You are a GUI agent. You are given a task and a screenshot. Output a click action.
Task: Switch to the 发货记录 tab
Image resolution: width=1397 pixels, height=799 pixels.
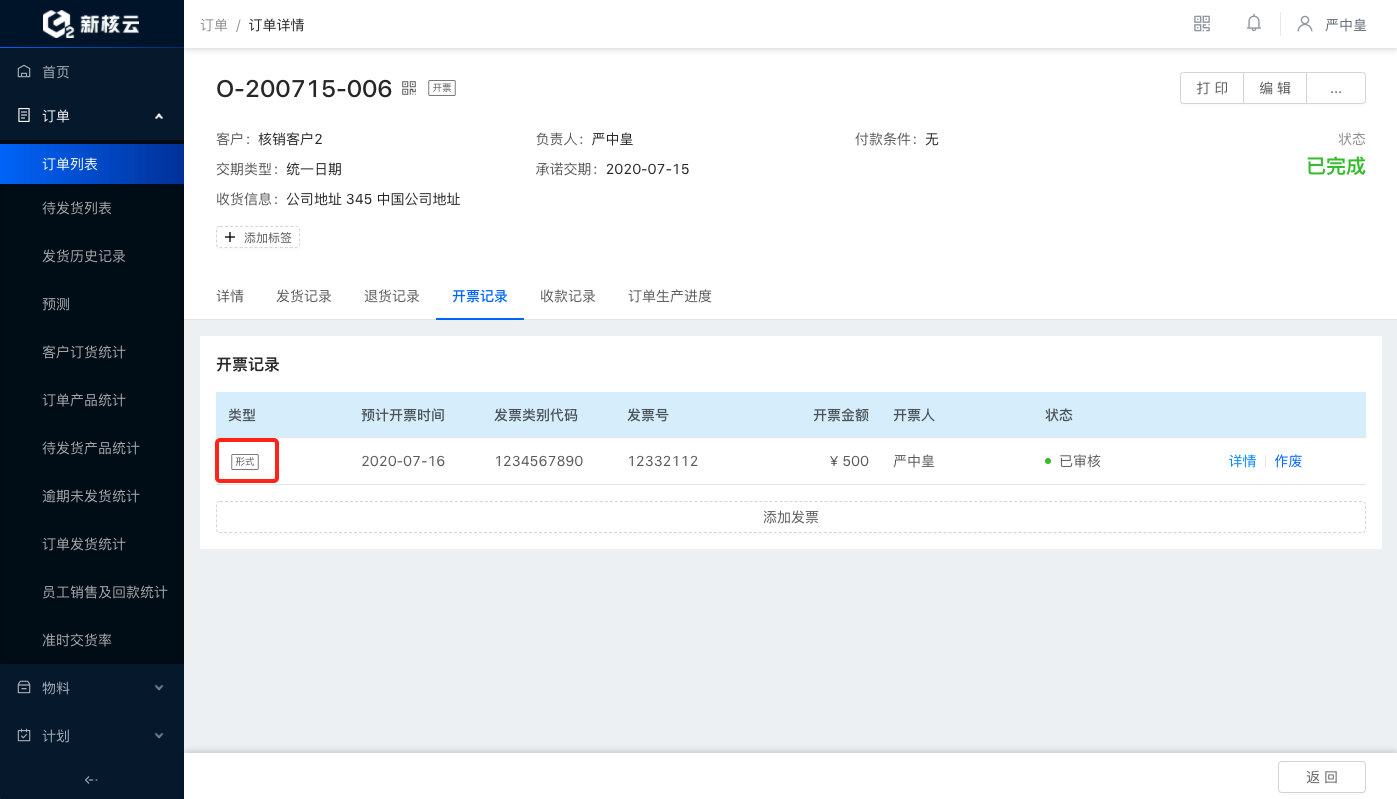click(304, 296)
